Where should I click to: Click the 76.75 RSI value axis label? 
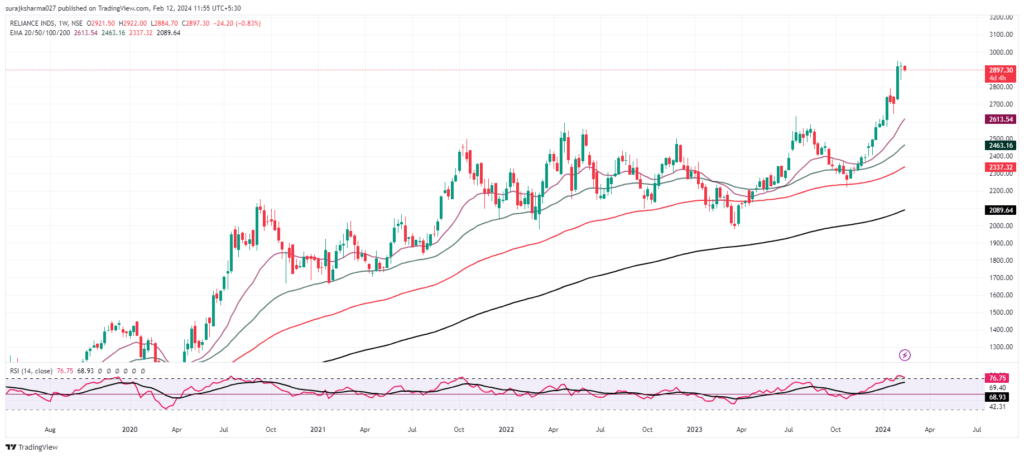(x=999, y=378)
